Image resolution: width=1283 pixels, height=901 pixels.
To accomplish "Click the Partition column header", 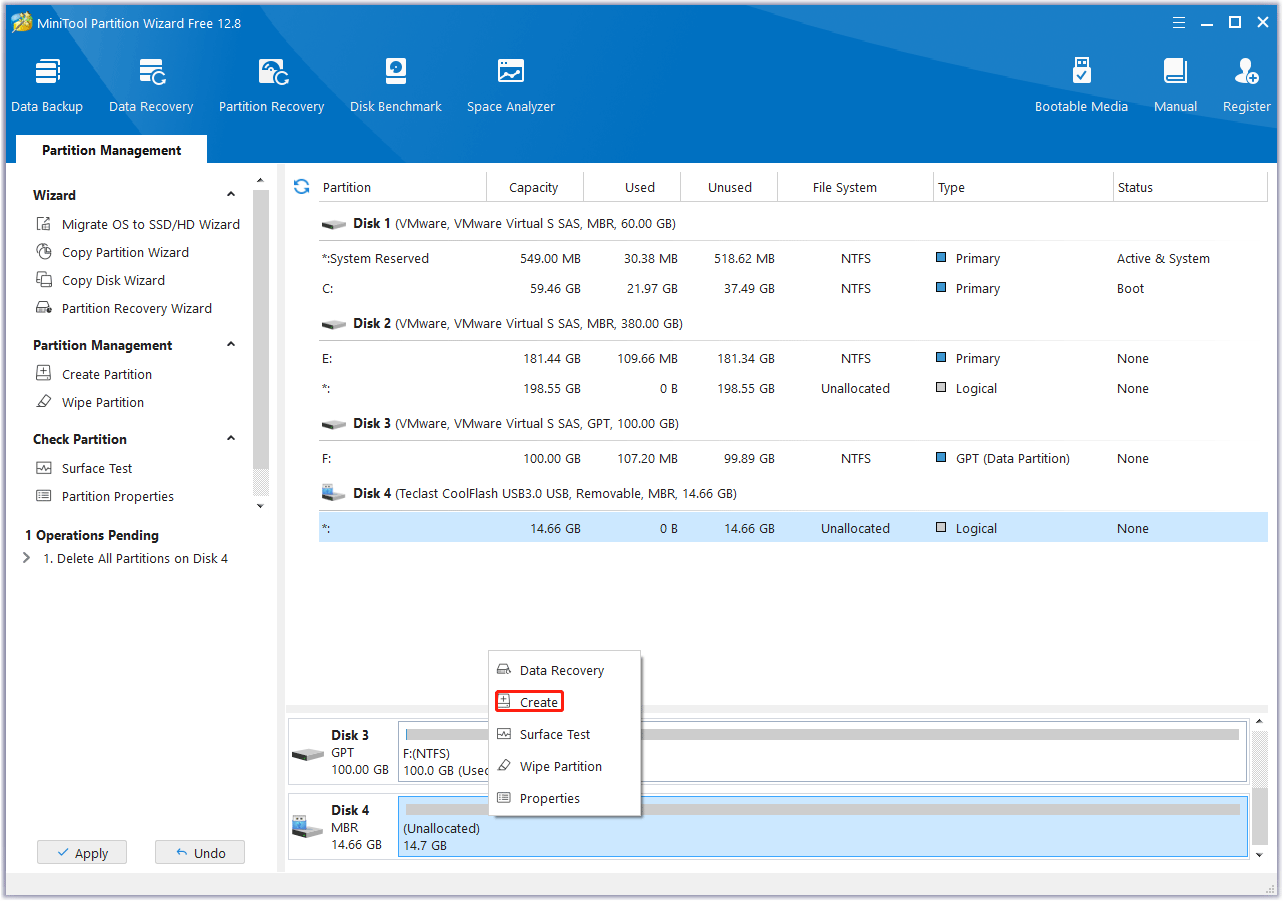I will point(402,187).
